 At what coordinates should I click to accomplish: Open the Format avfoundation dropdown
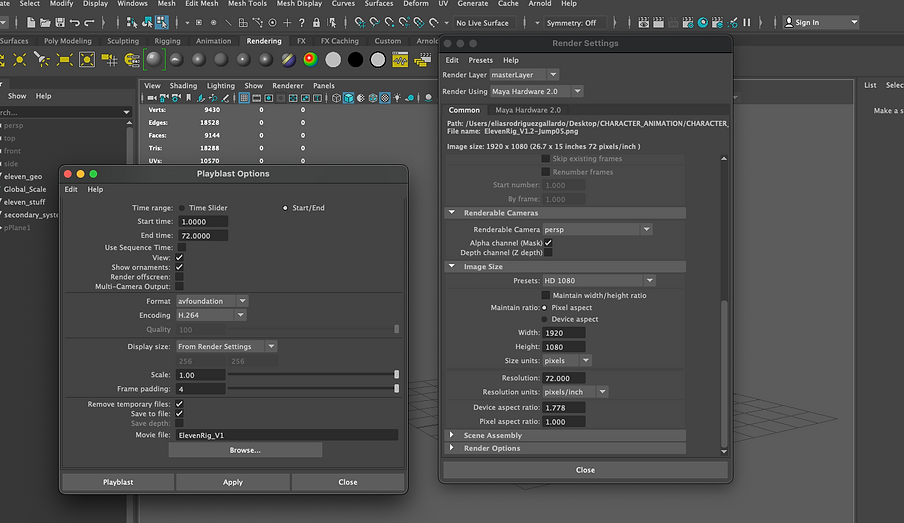(x=212, y=301)
